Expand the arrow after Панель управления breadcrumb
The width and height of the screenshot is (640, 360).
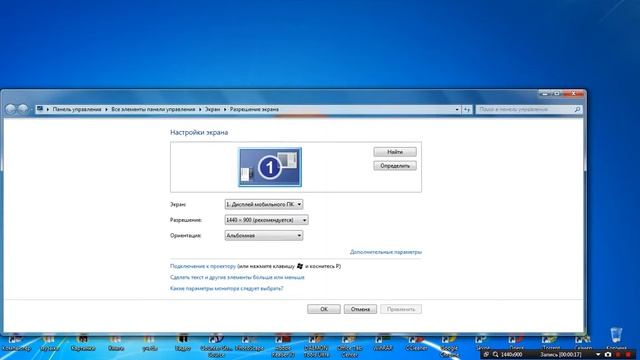pos(106,109)
